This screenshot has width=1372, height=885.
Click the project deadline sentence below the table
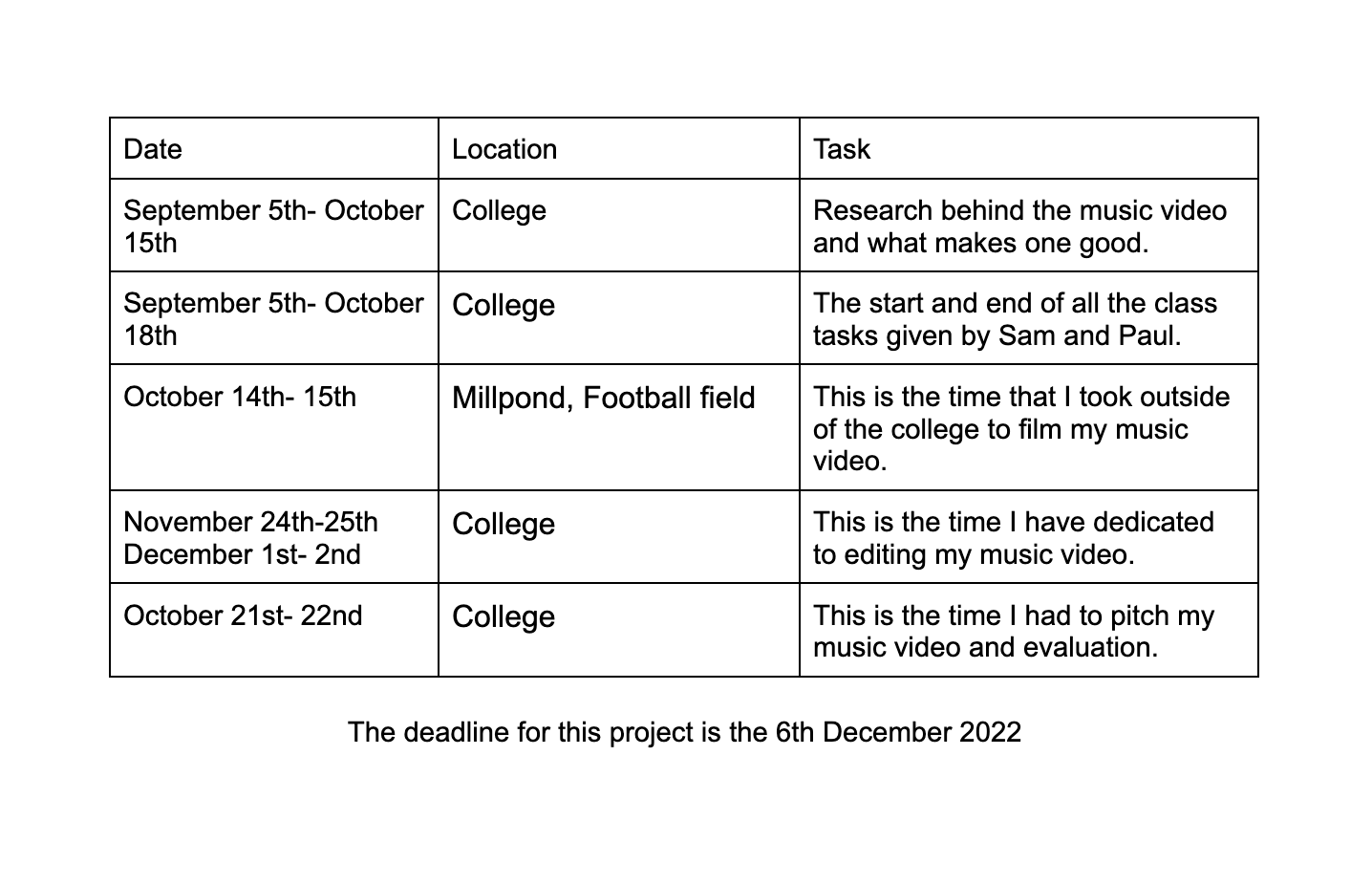[x=684, y=732]
